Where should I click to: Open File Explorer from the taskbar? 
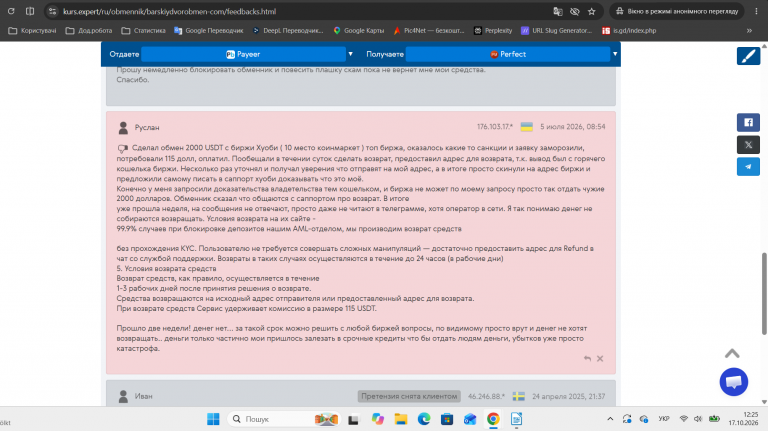pyautogui.click(x=401, y=419)
